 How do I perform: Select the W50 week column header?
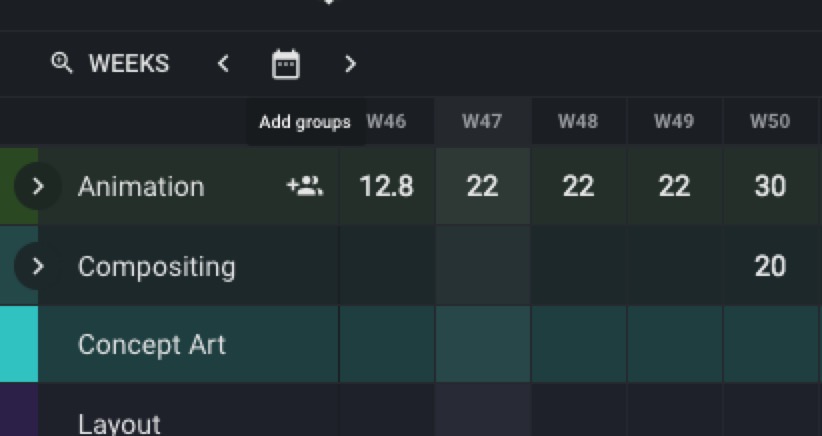tap(770, 122)
